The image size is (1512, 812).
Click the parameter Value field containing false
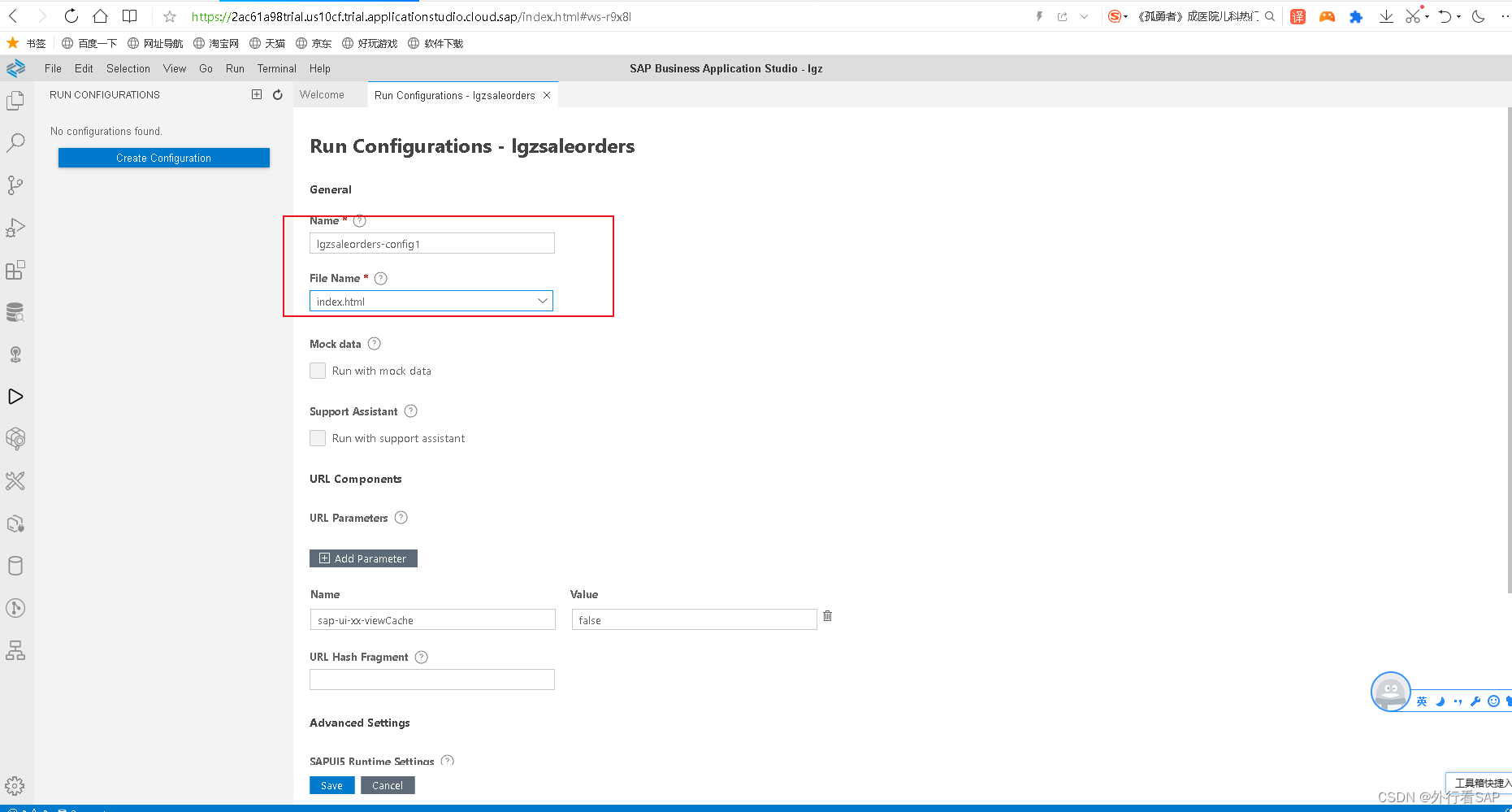coord(695,619)
